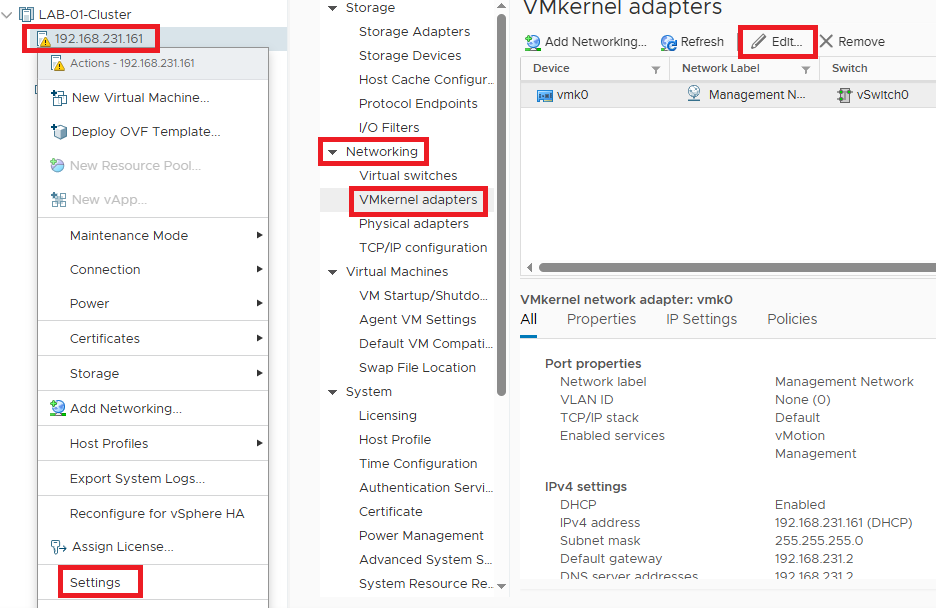
Task: Open I/O Filters settings
Action: click(x=389, y=128)
